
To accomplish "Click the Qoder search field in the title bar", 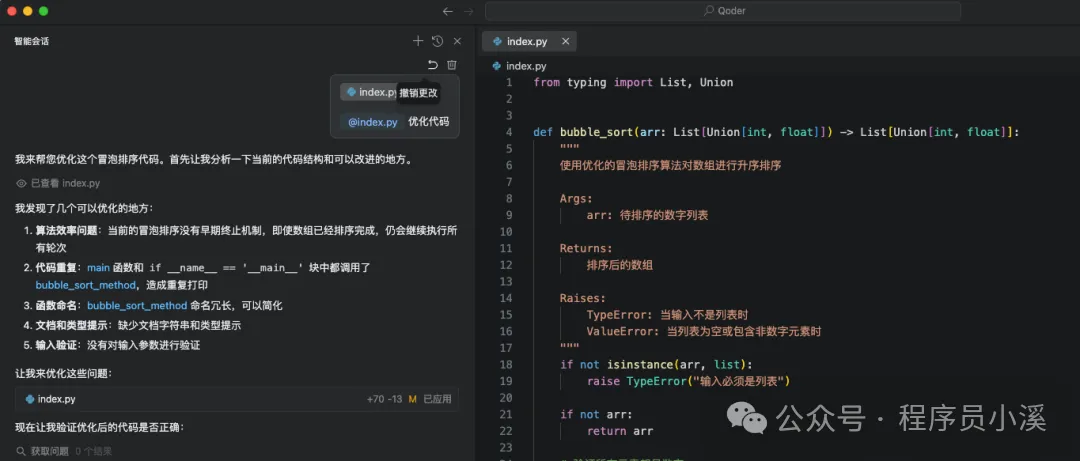I will click(x=723, y=11).
